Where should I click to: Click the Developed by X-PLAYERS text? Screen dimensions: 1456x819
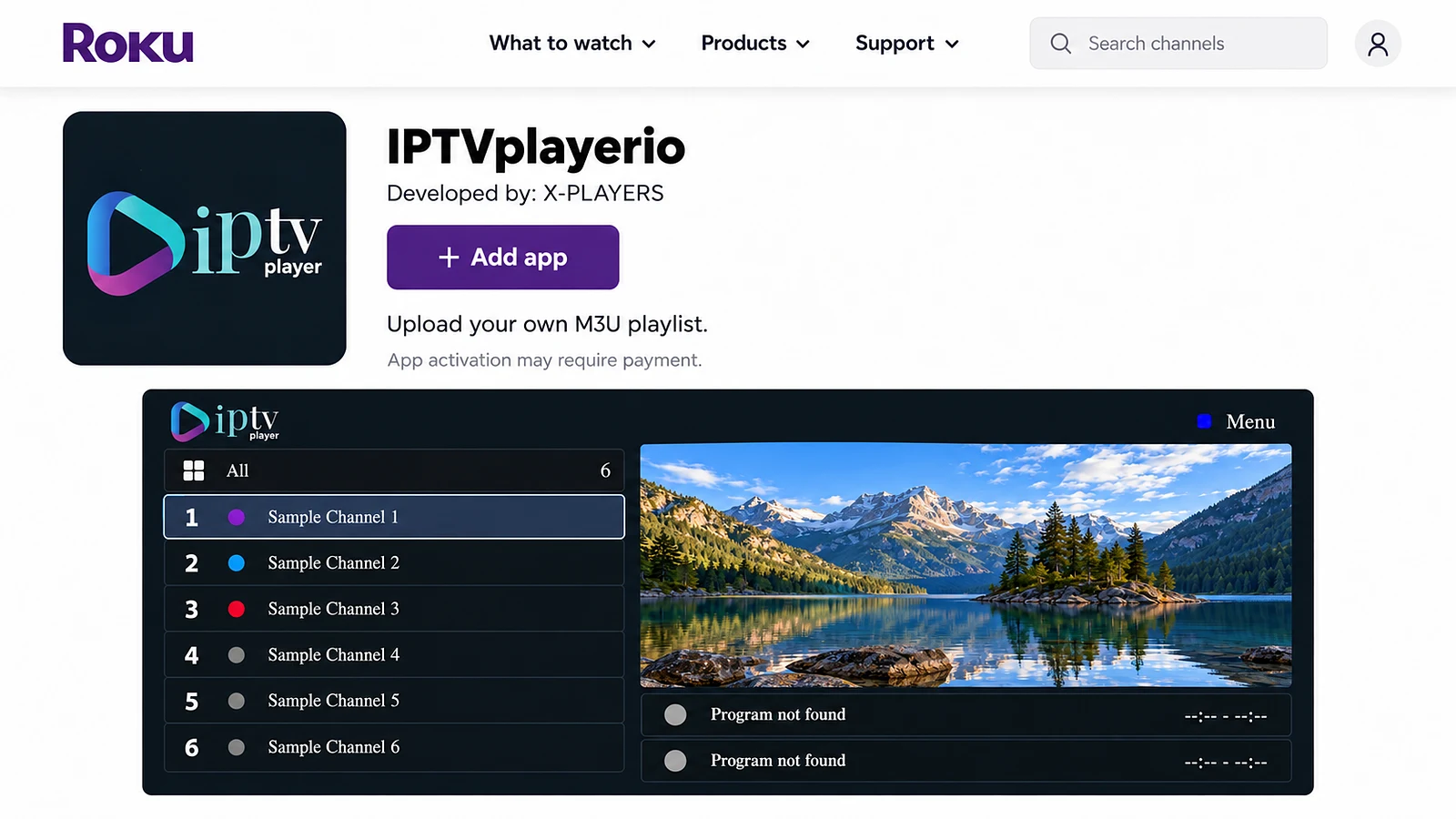pos(525,193)
